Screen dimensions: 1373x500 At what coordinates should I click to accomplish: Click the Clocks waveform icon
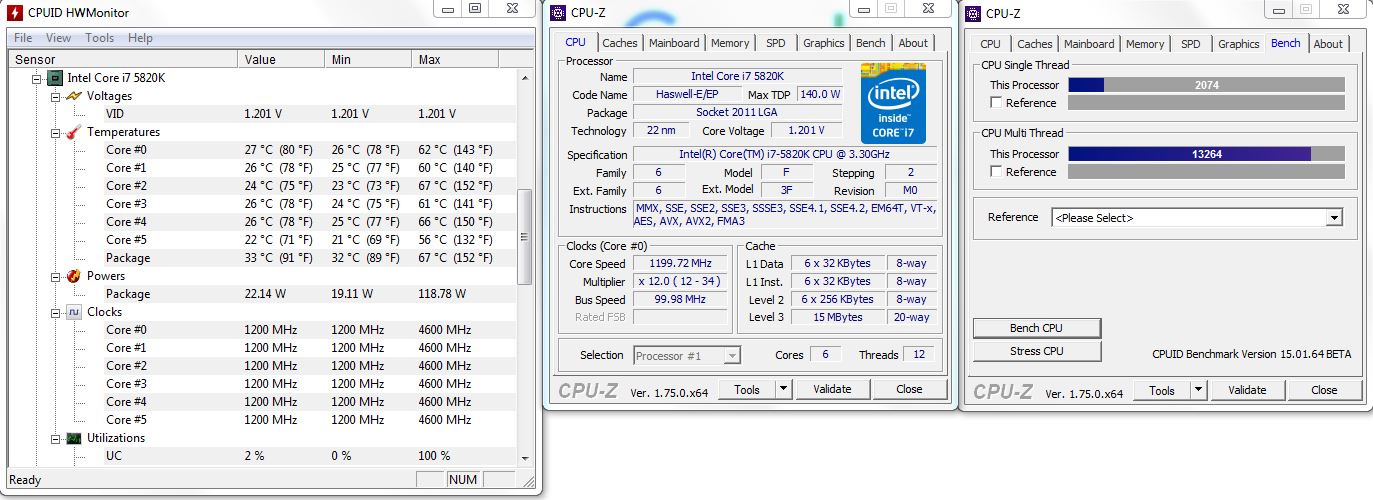coord(74,312)
